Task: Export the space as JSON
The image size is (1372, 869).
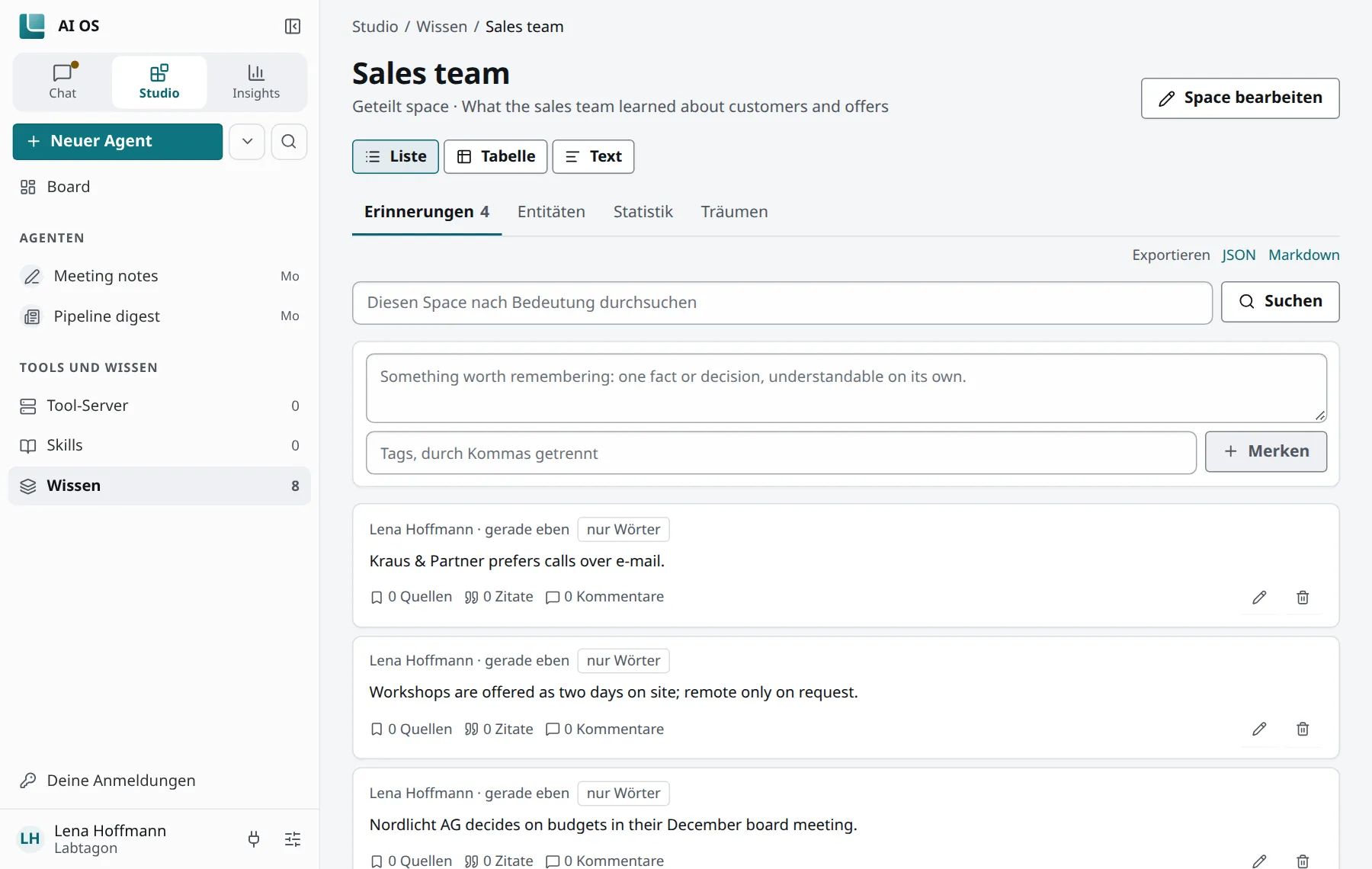Action: coord(1239,255)
